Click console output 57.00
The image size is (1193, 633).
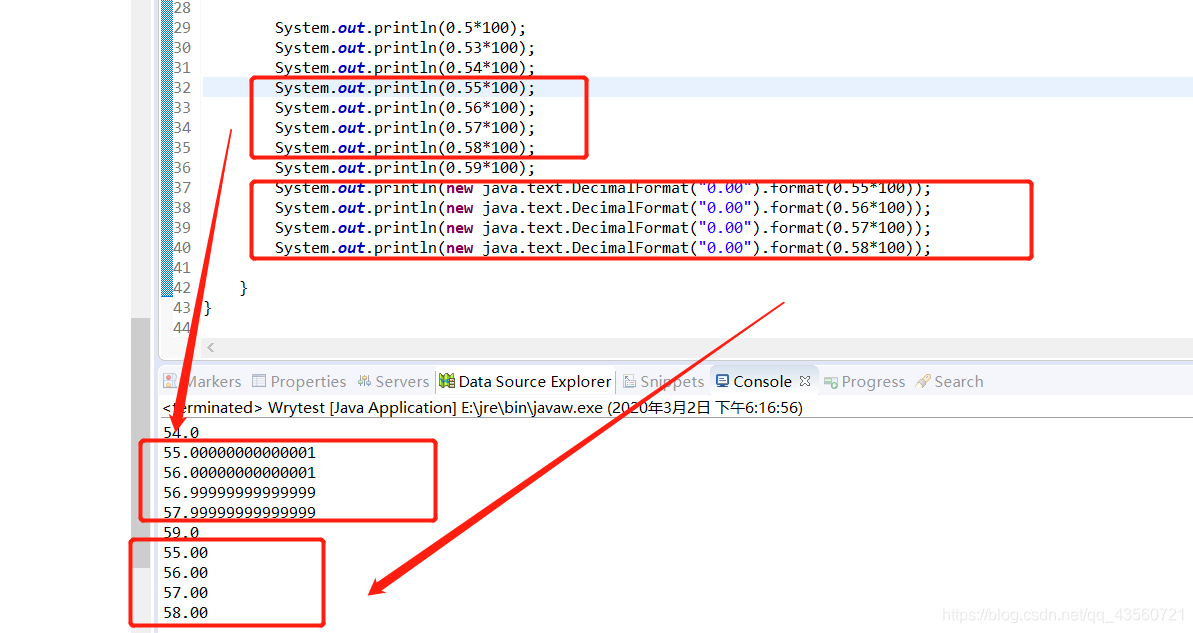pos(186,592)
